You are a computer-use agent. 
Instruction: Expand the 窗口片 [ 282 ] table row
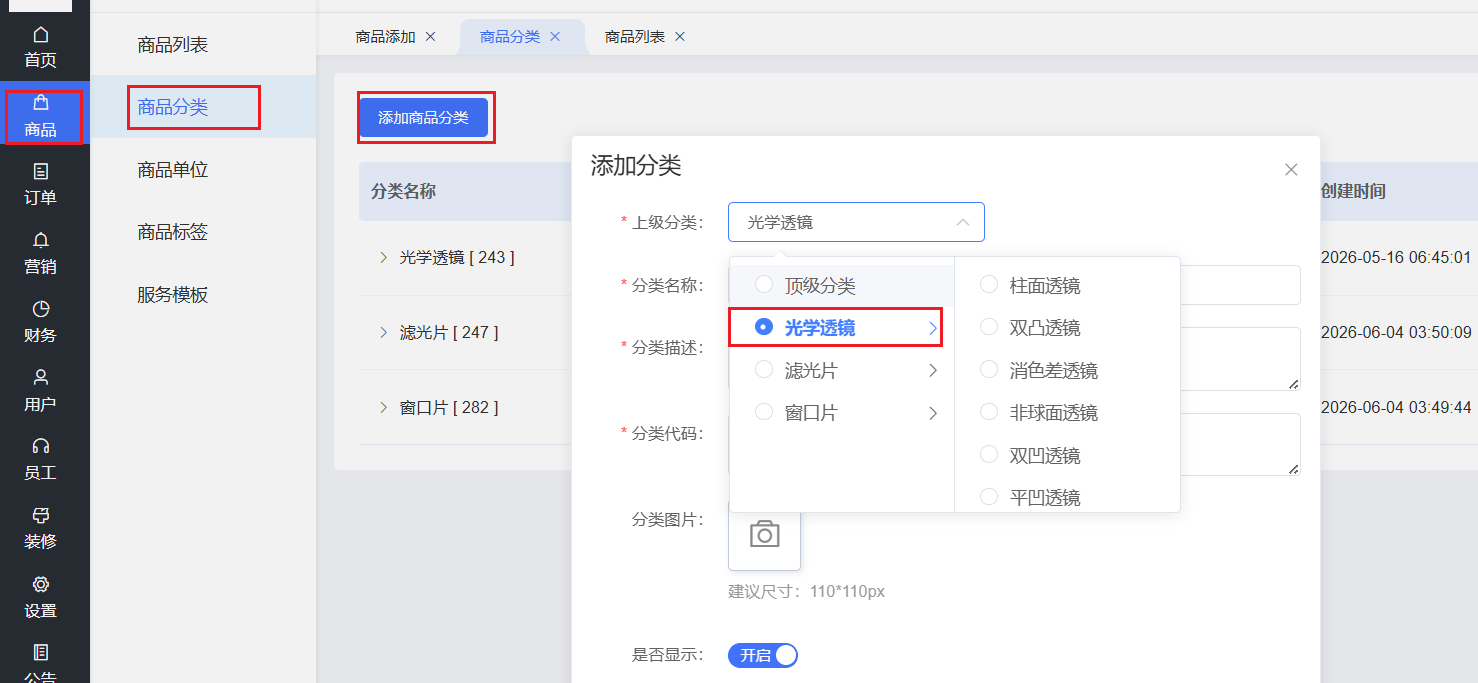pyautogui.click(x=384, y=407)
